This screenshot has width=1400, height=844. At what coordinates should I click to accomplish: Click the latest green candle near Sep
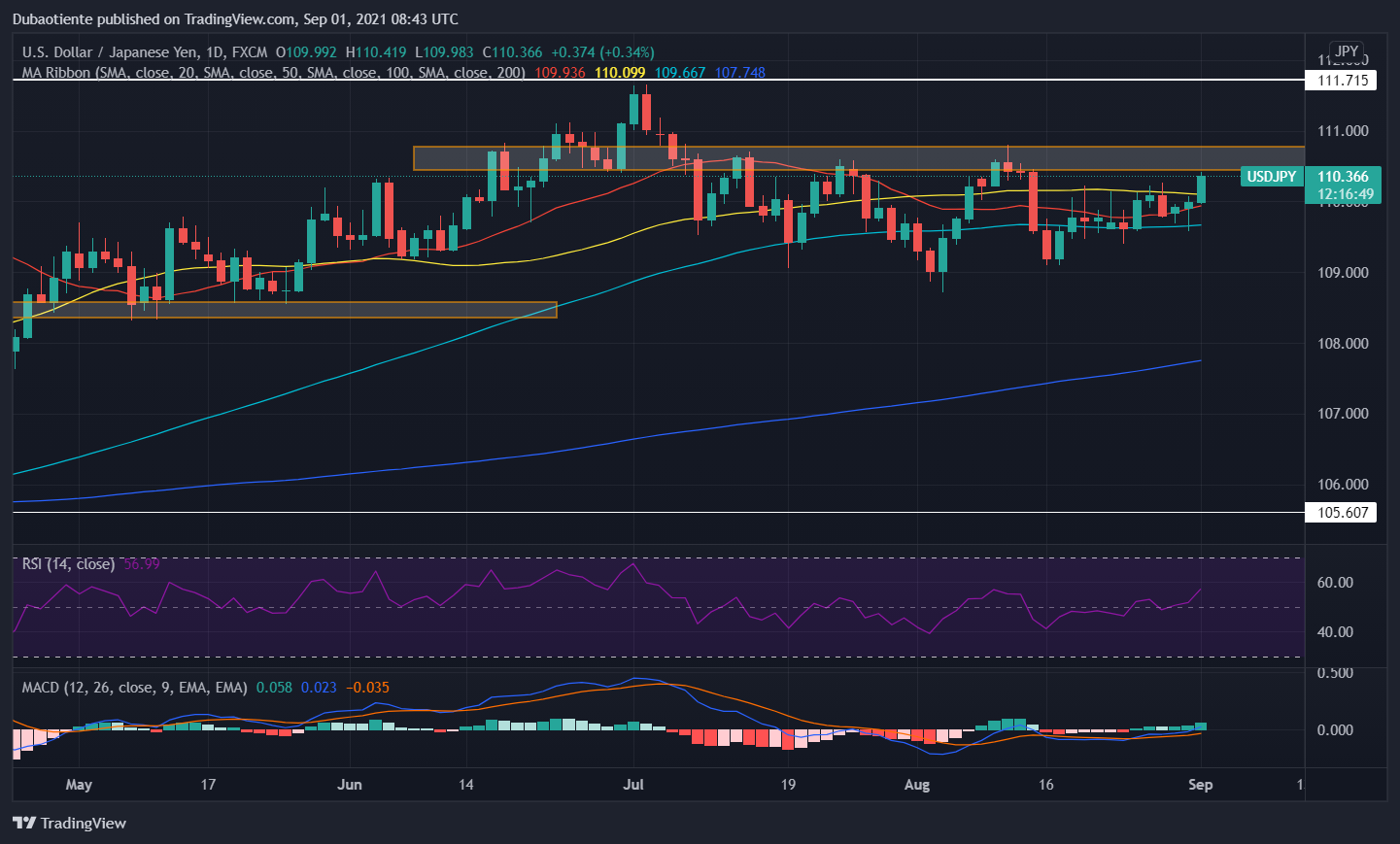click(x=1202, y=189)
